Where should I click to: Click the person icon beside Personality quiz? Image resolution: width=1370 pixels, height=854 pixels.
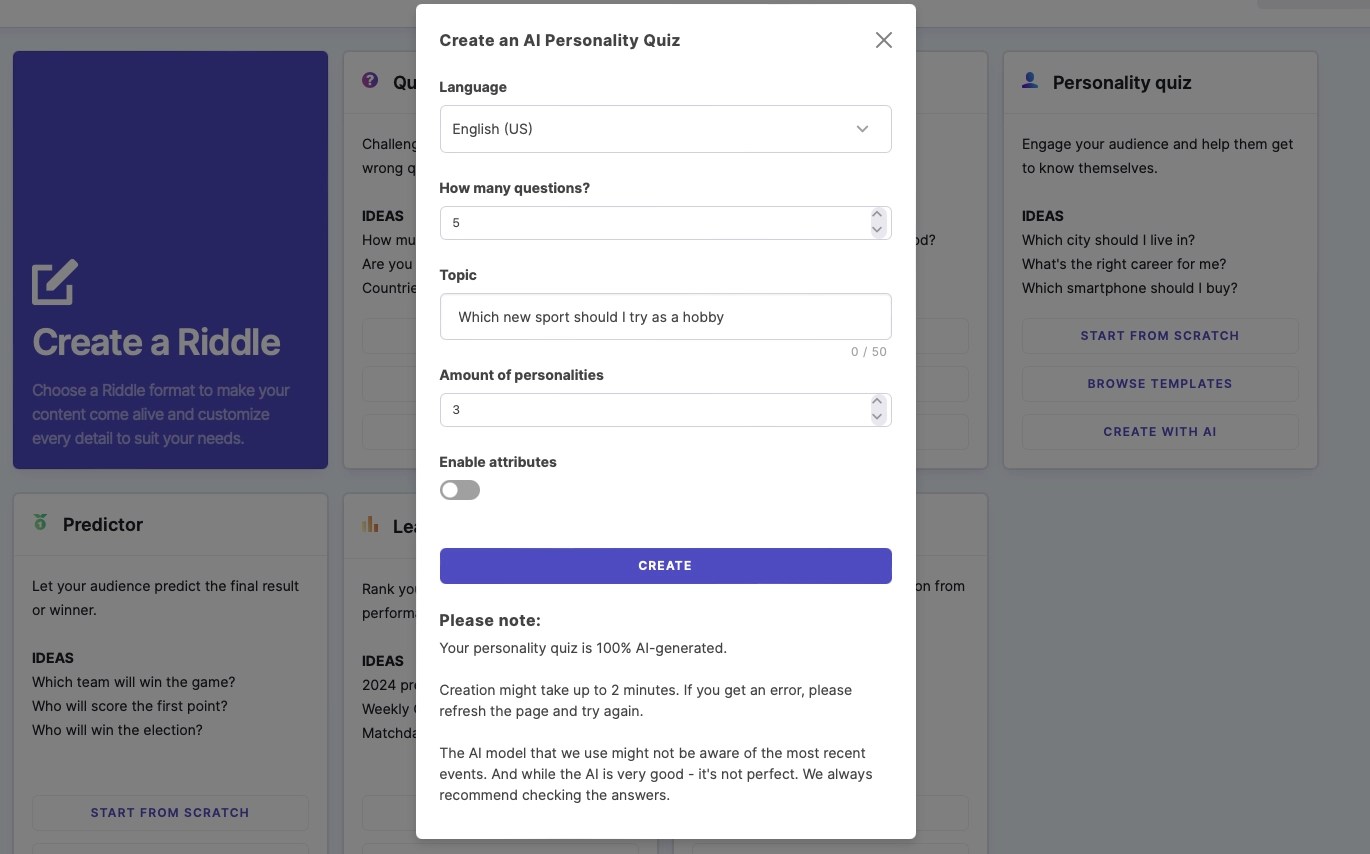click(1029, 81)
